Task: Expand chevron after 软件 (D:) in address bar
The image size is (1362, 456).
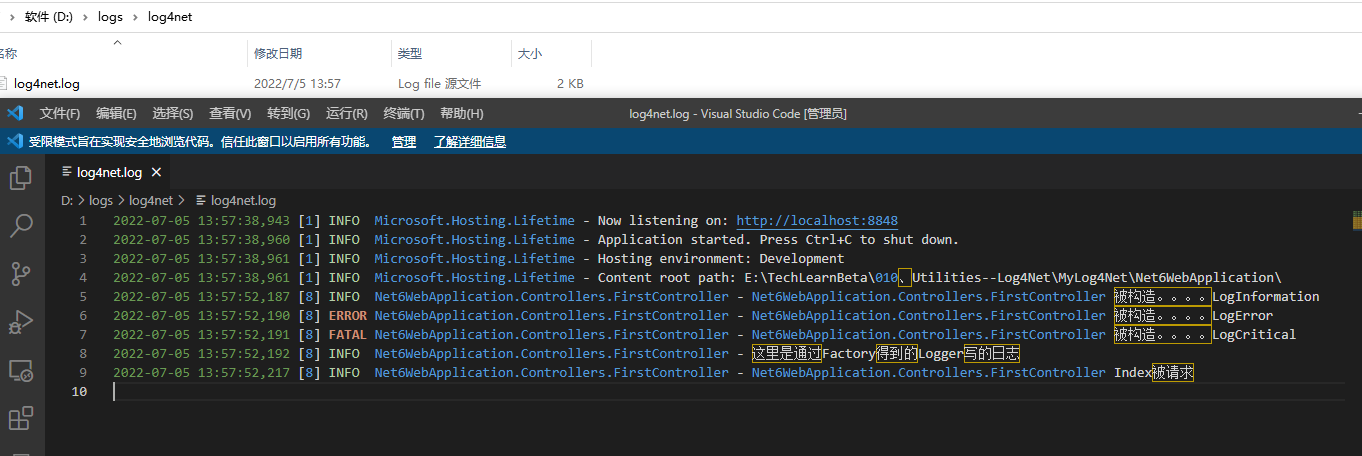Action: coord(88,17)
